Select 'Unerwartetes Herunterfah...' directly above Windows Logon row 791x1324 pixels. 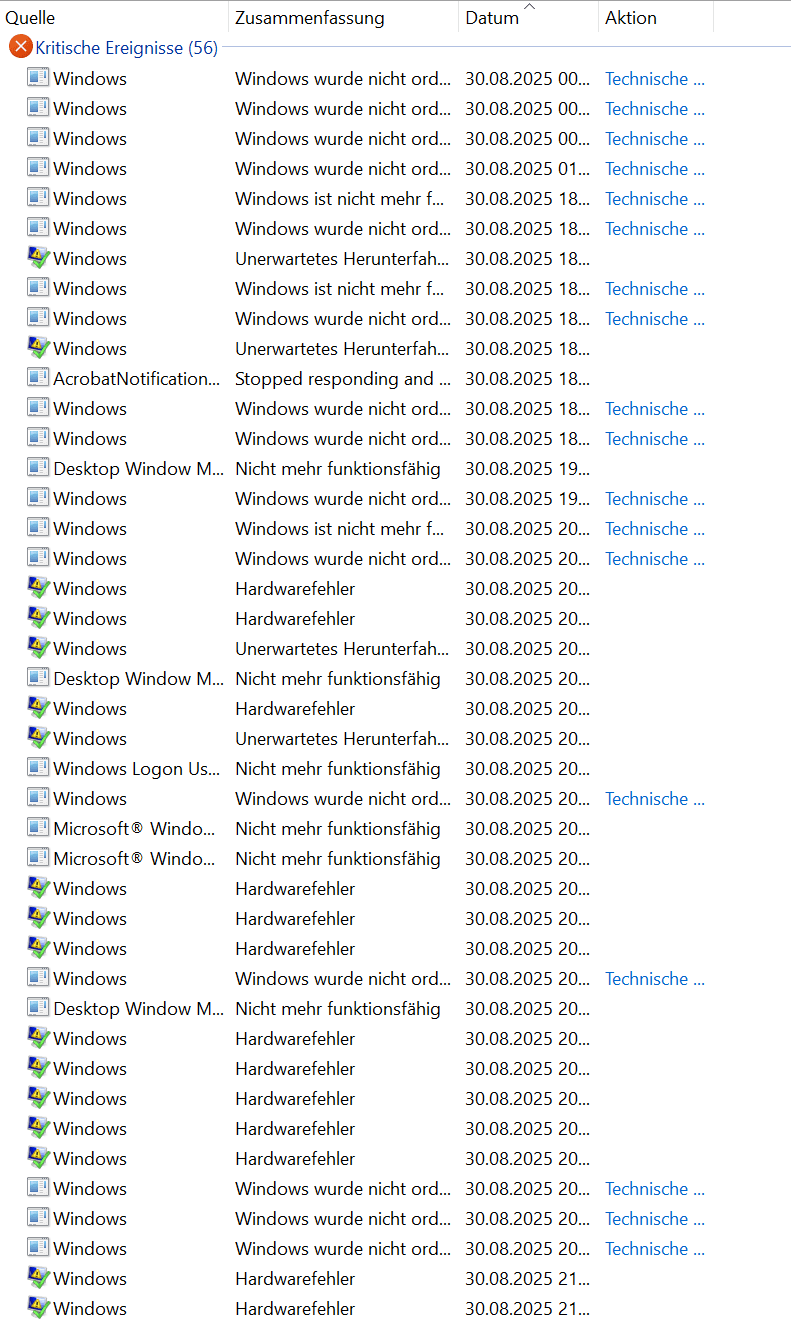(x=342, y=738)
